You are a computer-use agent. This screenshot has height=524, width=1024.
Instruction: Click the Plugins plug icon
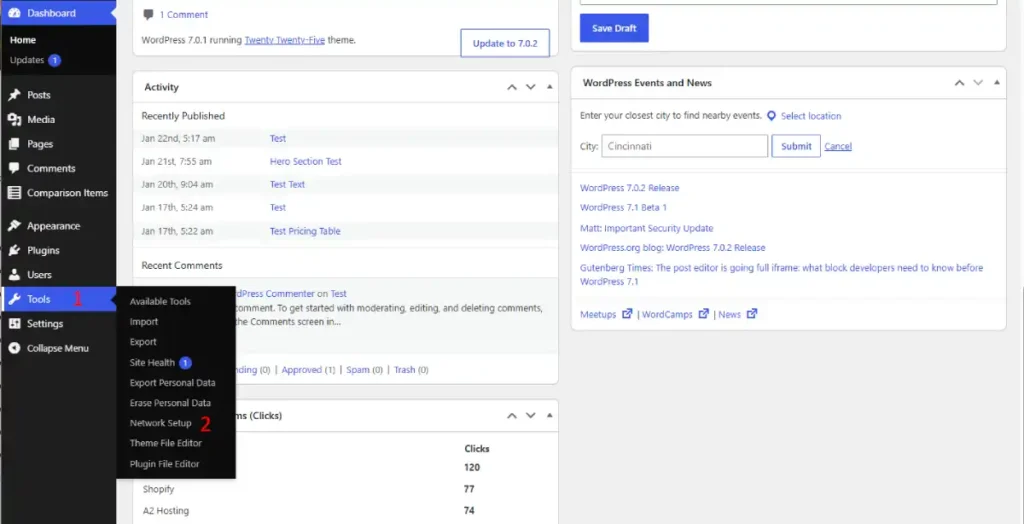pos(14,250)
